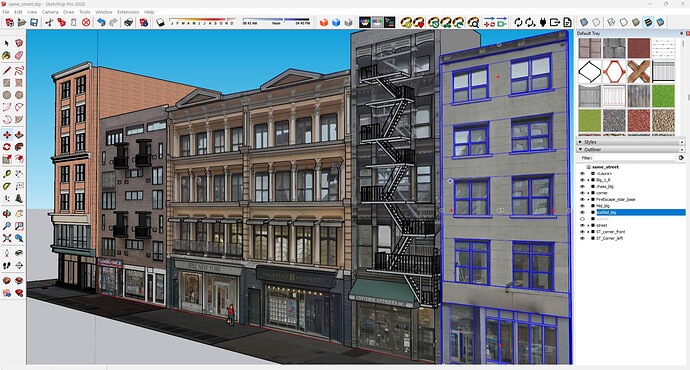The height and width of the screenshot is (370, 690).
Task: Save the model with the floppy icon
Action: pyautogui.click(x=34, y=22)
